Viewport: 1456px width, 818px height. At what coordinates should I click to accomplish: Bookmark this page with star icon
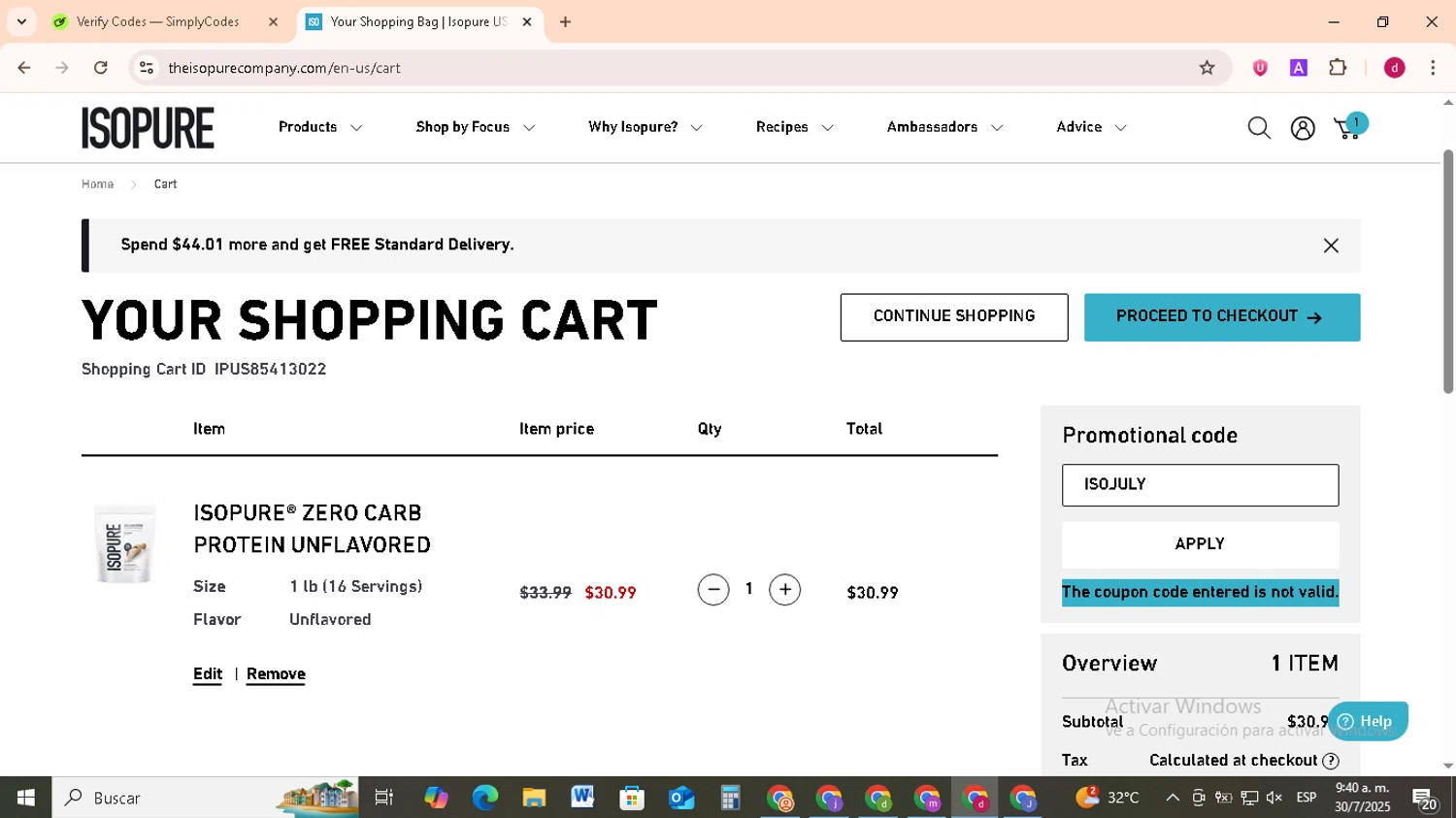click(x=1207, y=68)
